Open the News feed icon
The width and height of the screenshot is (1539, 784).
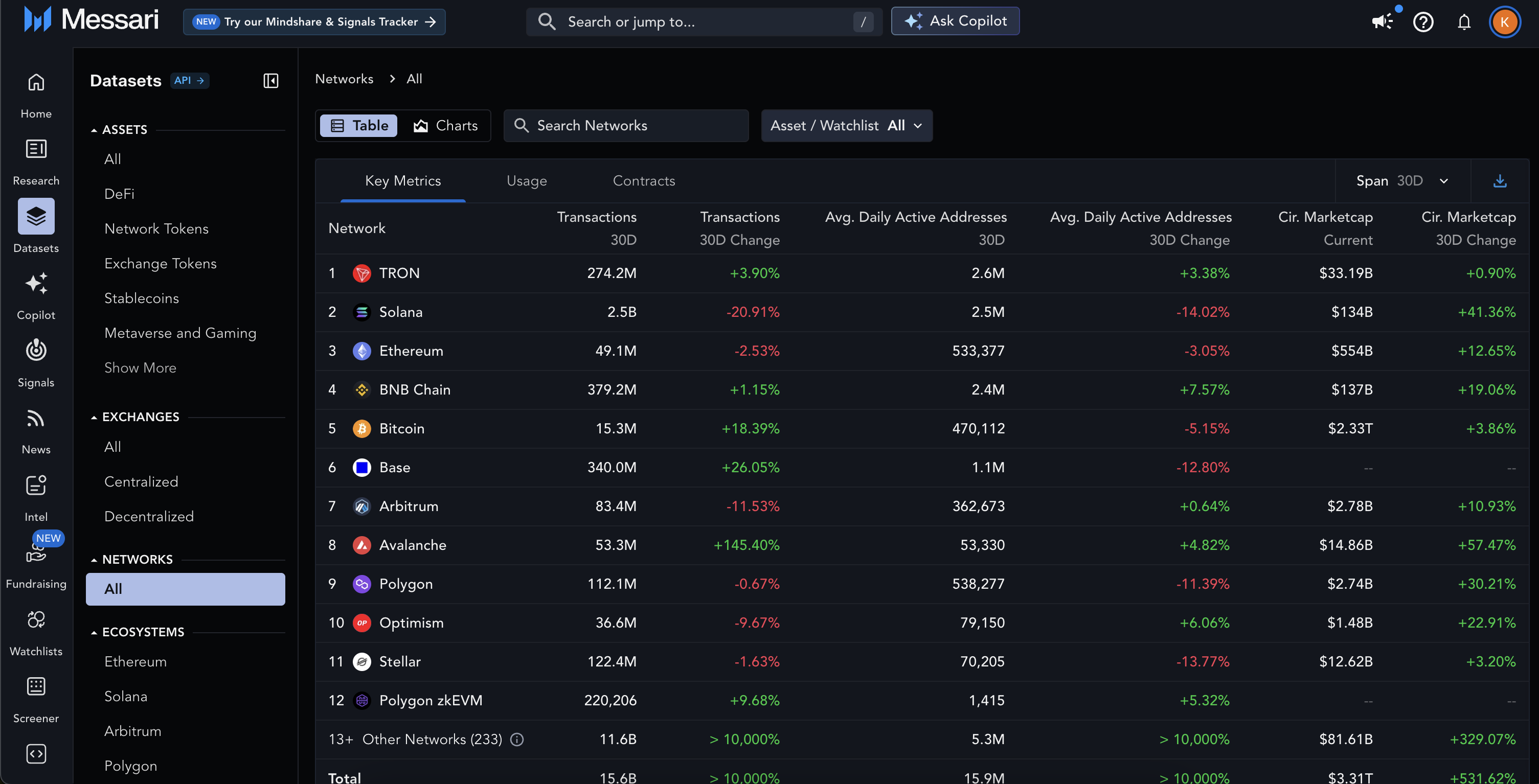(36, 418)
